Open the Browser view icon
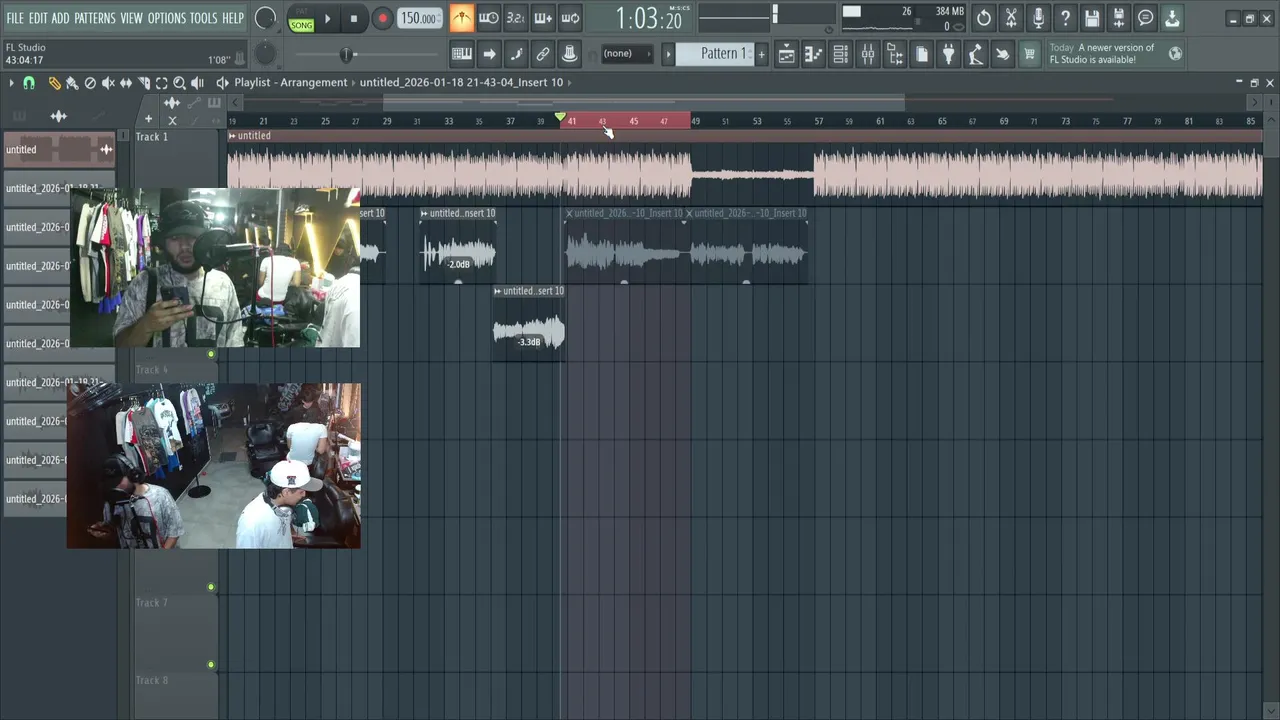 (x=895, y=54)
